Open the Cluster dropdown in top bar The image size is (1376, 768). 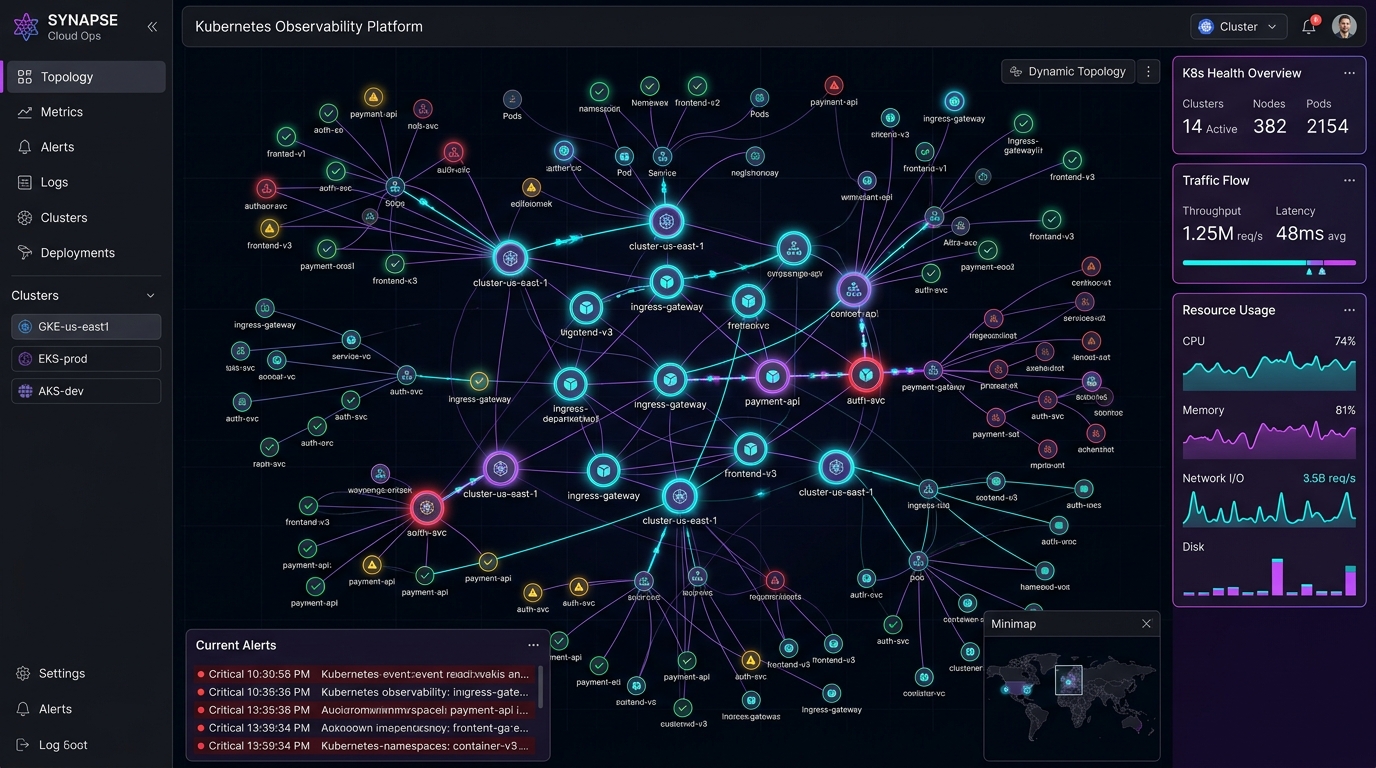pyautogui.click(x=1238, y=27)
